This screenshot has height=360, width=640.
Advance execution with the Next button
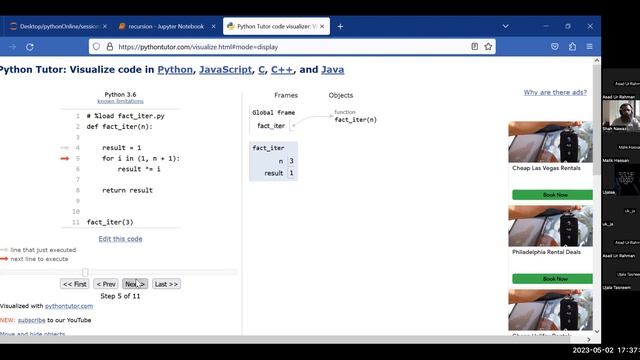135,284
